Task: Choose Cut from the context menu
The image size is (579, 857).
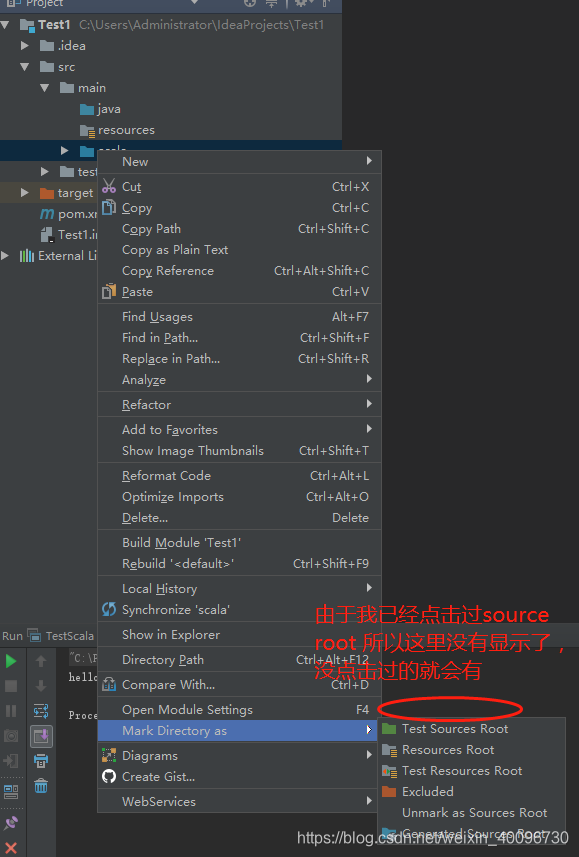Action: tap(239, 187)
